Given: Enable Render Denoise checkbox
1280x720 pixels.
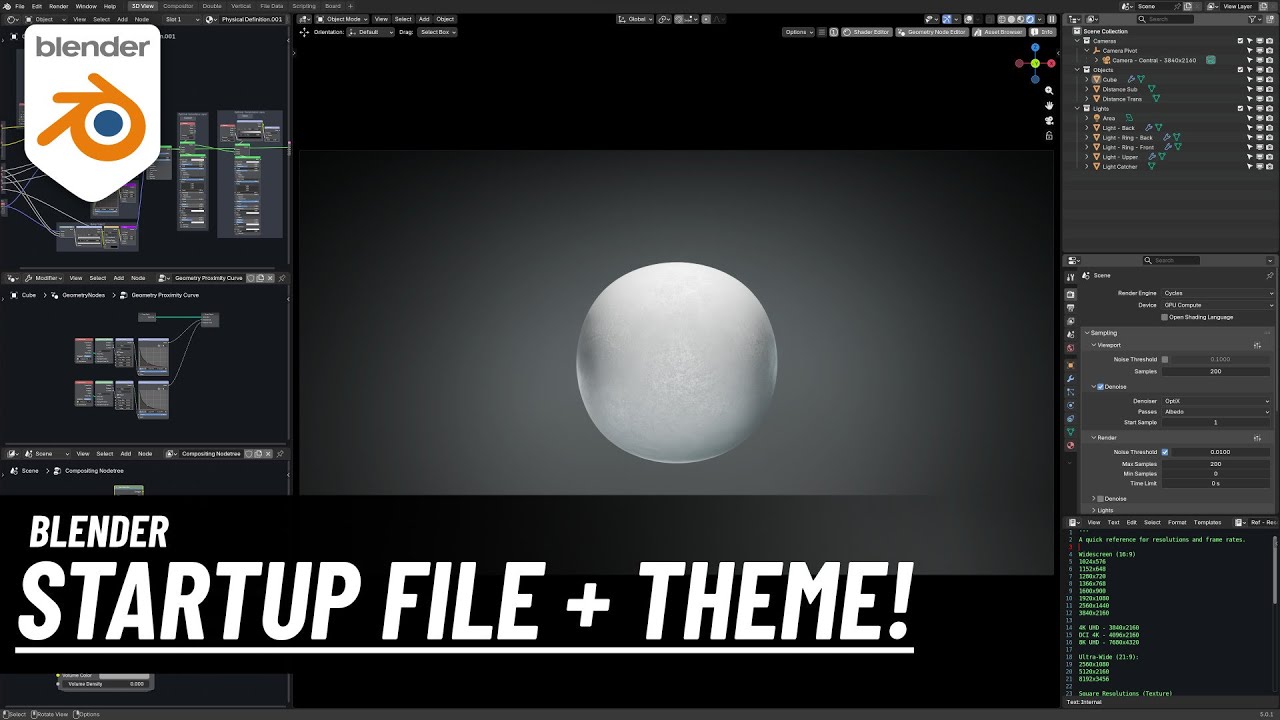Looking at the screenshot, I should pyautogui.click(x=1101, y=499).
